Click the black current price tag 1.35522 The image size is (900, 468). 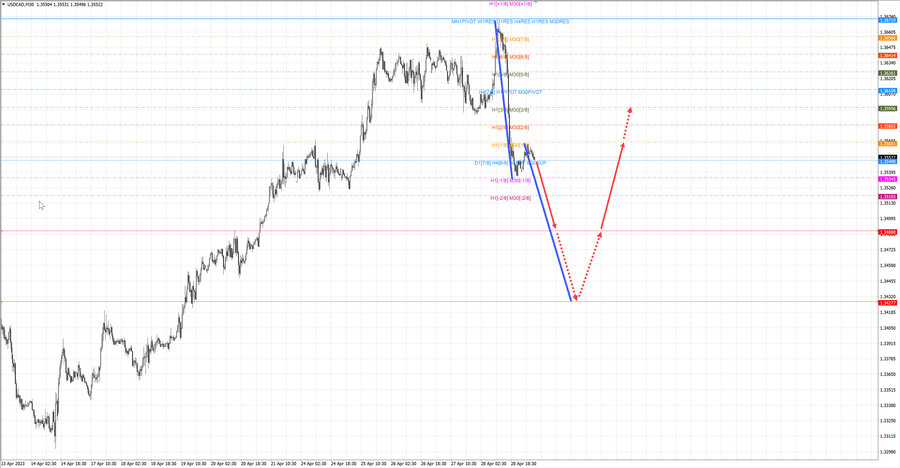click(887, 157)
